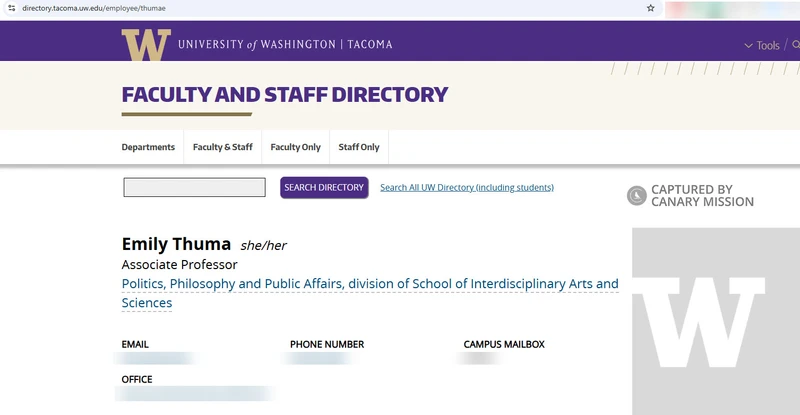Expand the Tools dropdown menu
800x415 pixels.
tap(762, 45)
